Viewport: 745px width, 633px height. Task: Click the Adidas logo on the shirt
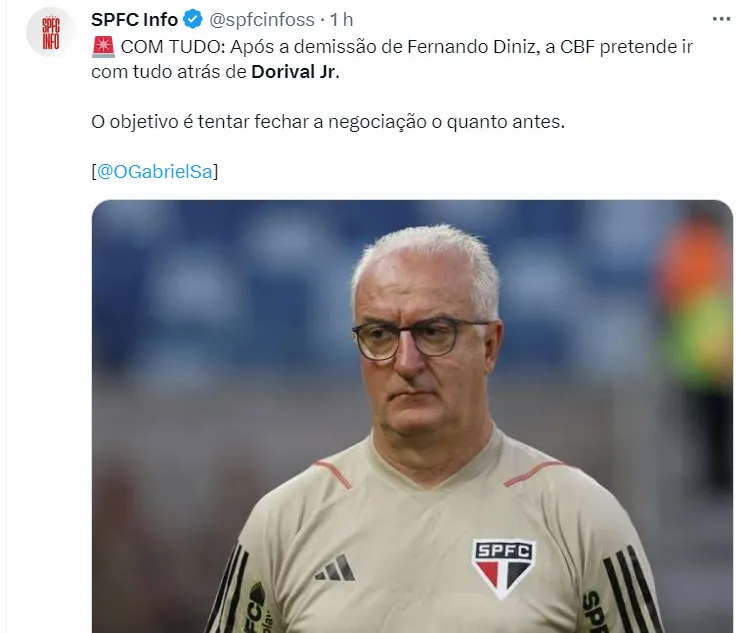coord(335,567)
